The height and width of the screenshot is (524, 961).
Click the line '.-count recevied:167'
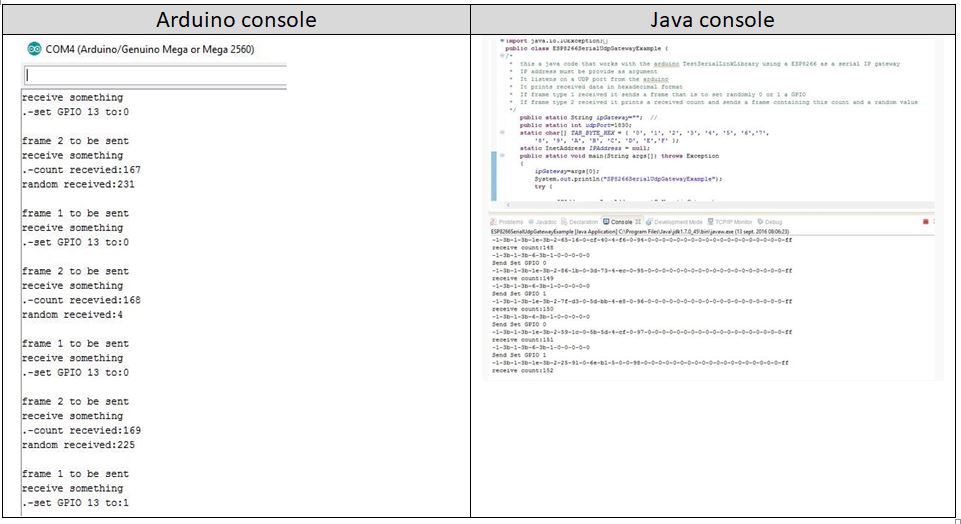(x=82, y=170)
